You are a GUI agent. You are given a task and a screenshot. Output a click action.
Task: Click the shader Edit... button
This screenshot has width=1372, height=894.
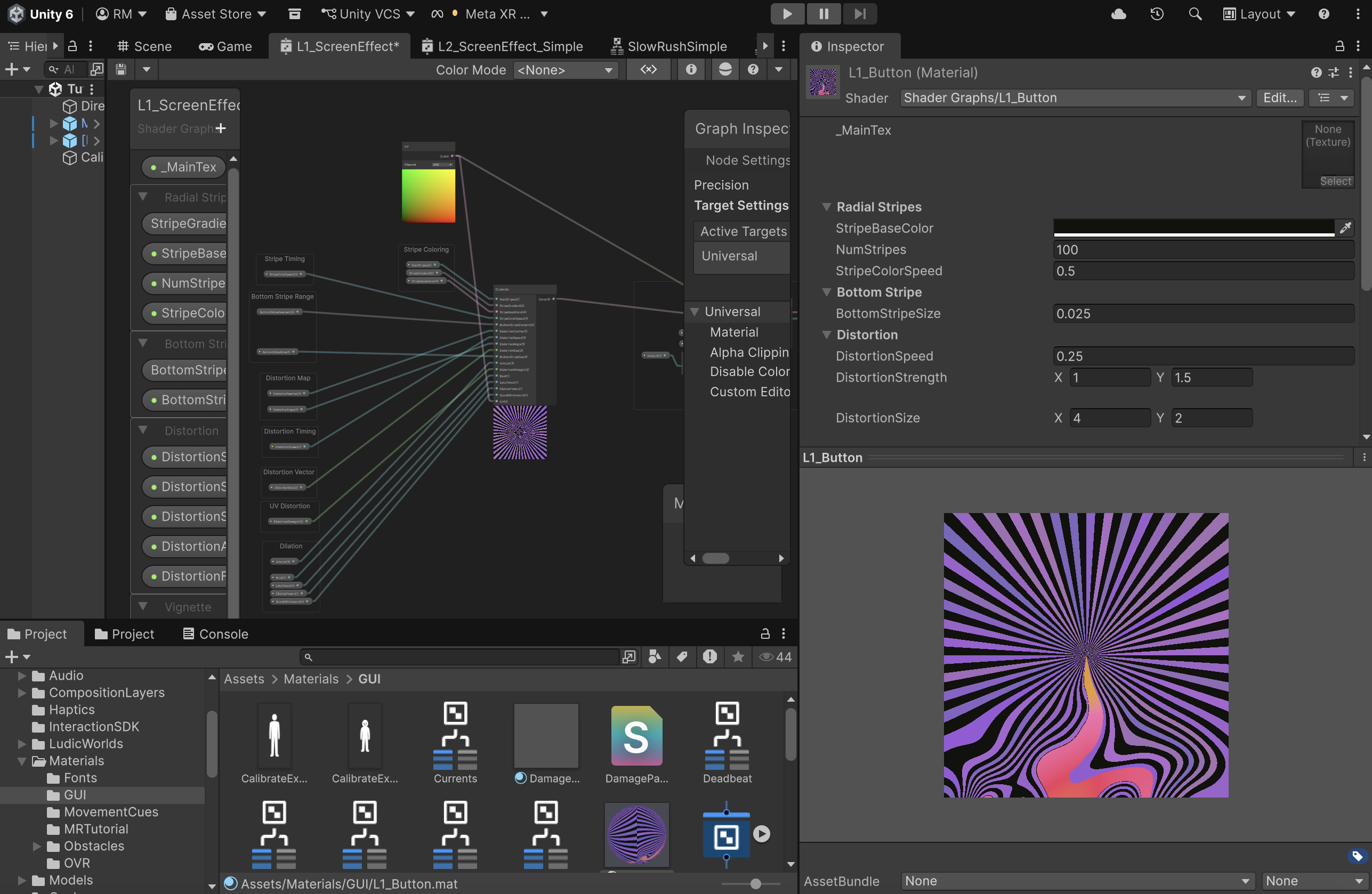1280,98
